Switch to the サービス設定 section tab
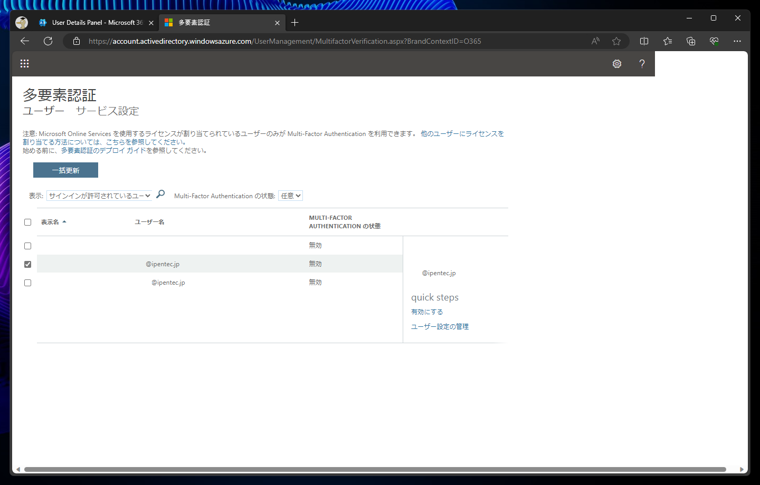This screenshot has width=760, height=485. [107, 111]
